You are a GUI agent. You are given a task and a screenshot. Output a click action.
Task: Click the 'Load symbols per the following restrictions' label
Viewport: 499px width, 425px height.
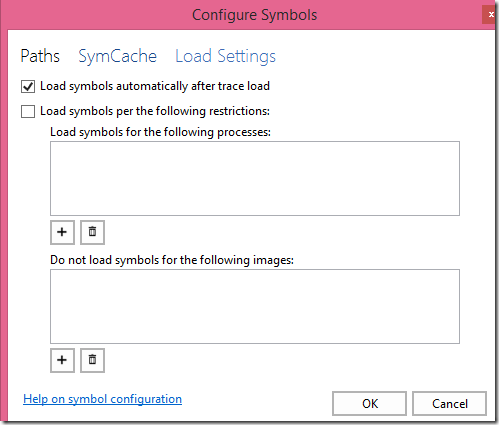[x=155, y=111]
